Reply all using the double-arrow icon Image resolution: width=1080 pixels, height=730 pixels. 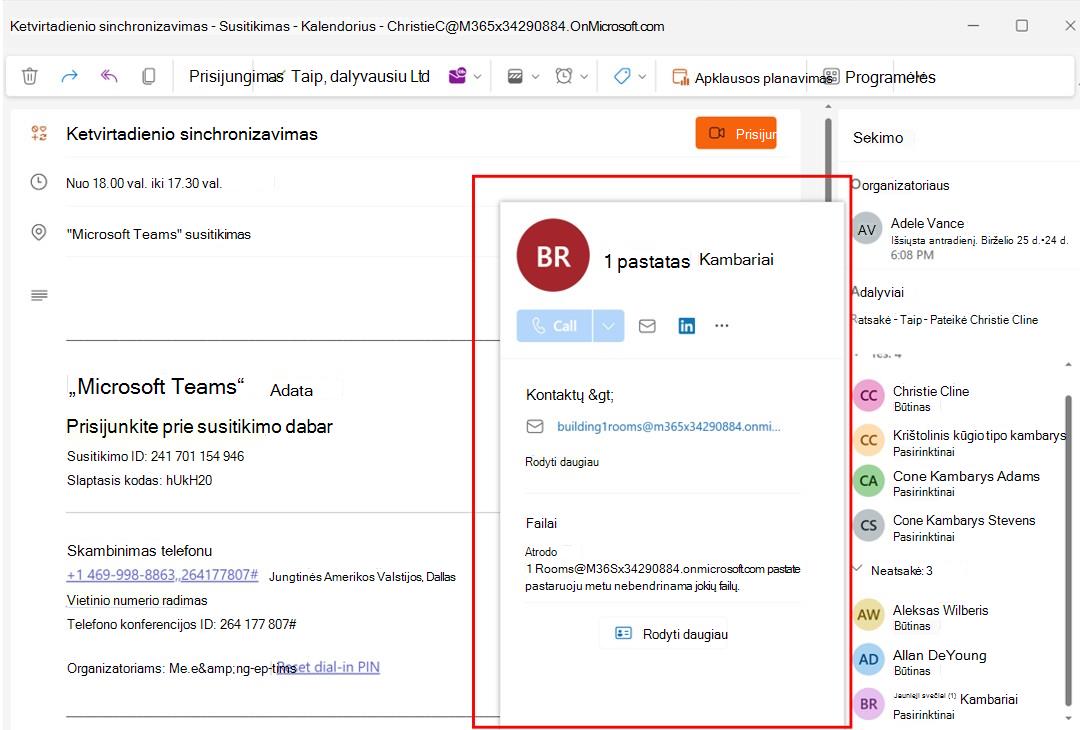109,76
